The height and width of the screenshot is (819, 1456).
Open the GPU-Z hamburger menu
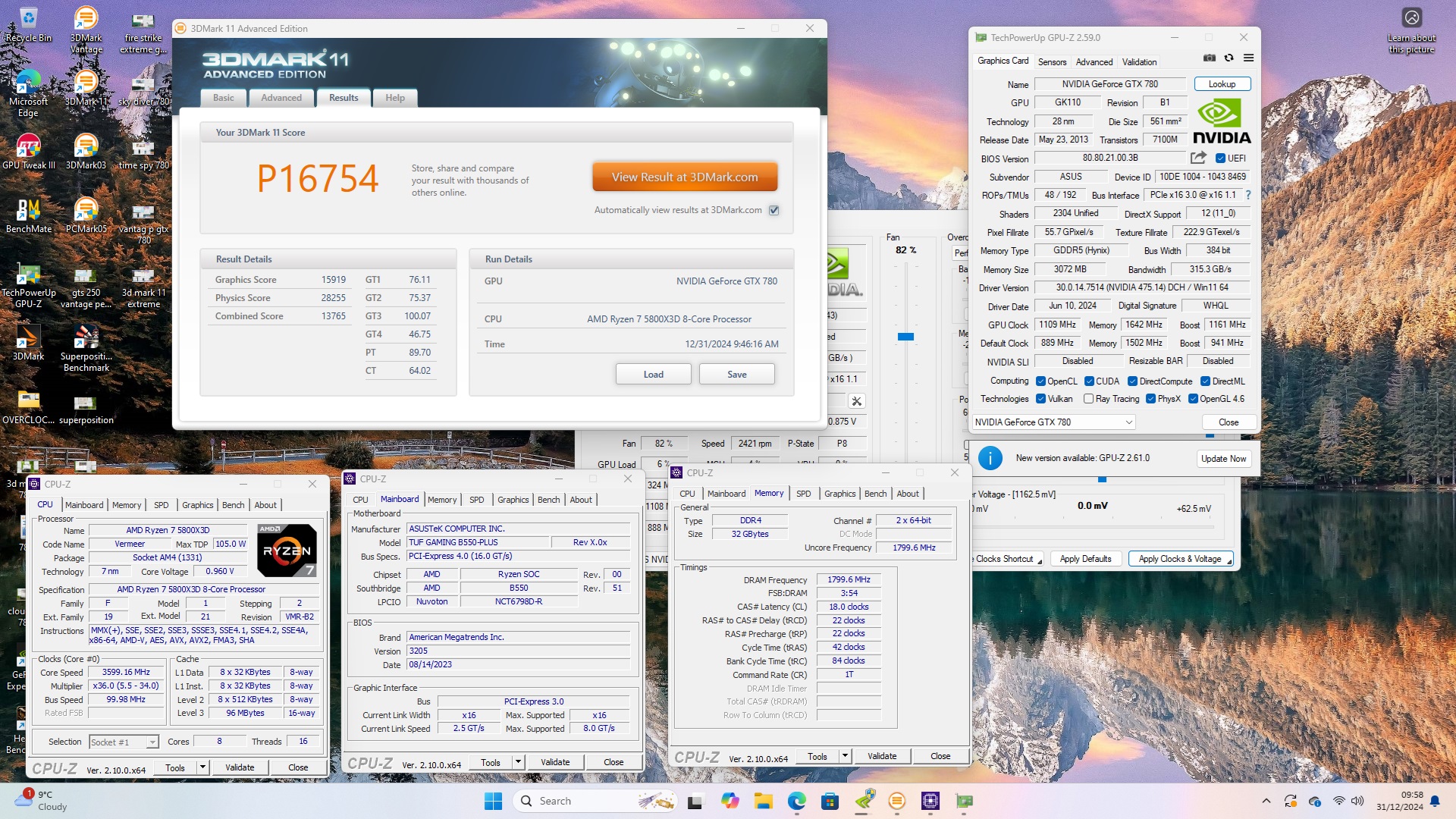(1248, 58)
